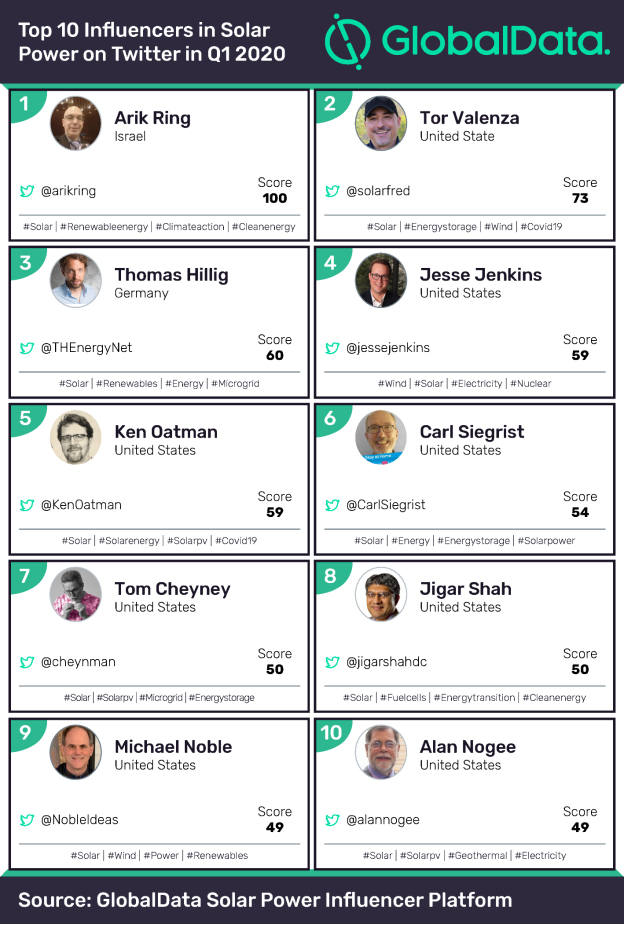Click the #Nuclear hashtag under Jesse Jenkins

click(530, 384)
